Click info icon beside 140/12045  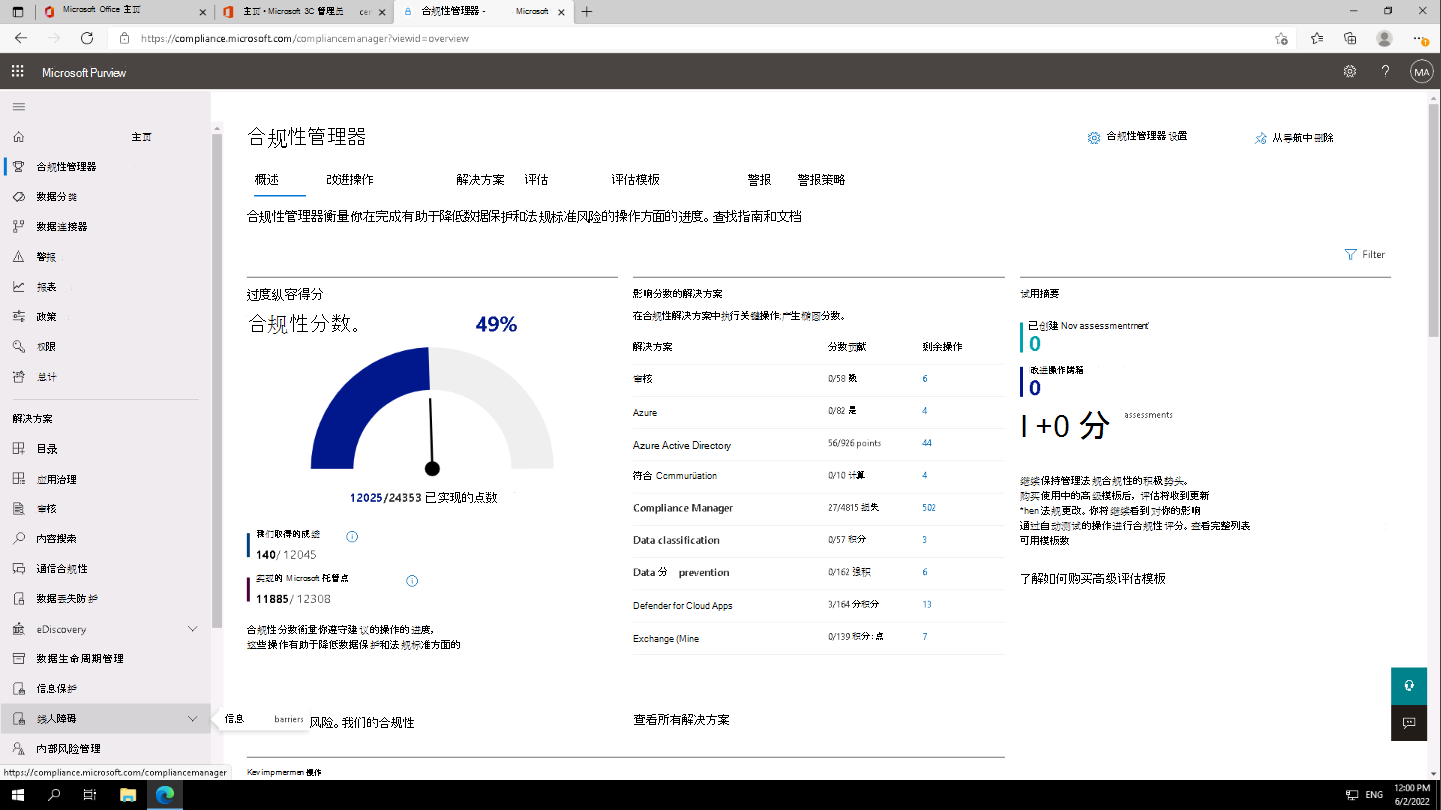[x=352, y=537]
